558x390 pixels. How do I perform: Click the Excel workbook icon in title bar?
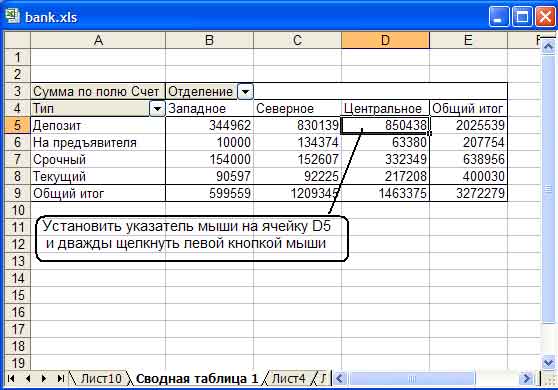[12, 16]
